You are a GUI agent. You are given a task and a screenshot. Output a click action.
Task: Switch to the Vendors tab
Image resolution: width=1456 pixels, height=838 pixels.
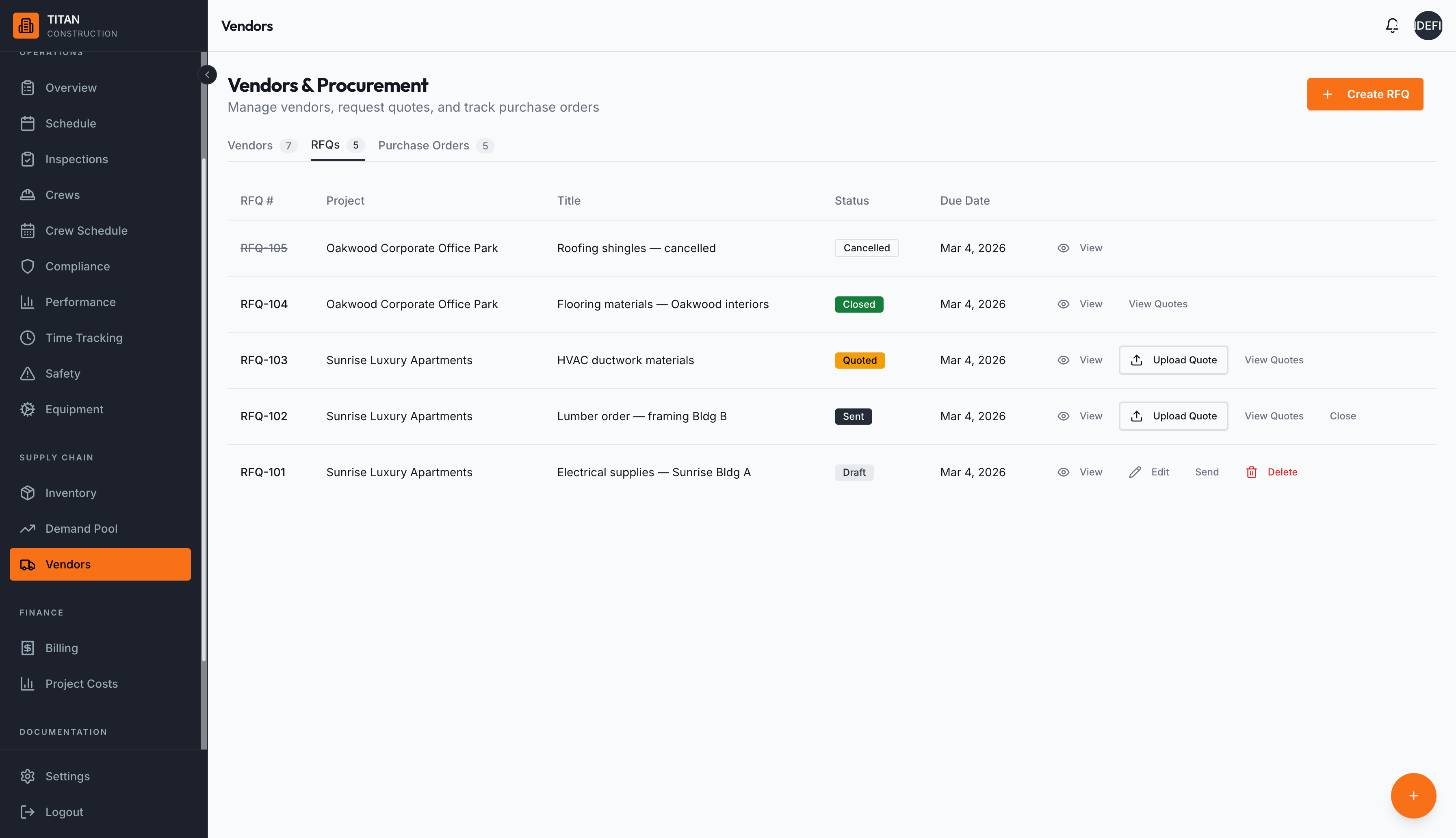click(x=262, y=146)
